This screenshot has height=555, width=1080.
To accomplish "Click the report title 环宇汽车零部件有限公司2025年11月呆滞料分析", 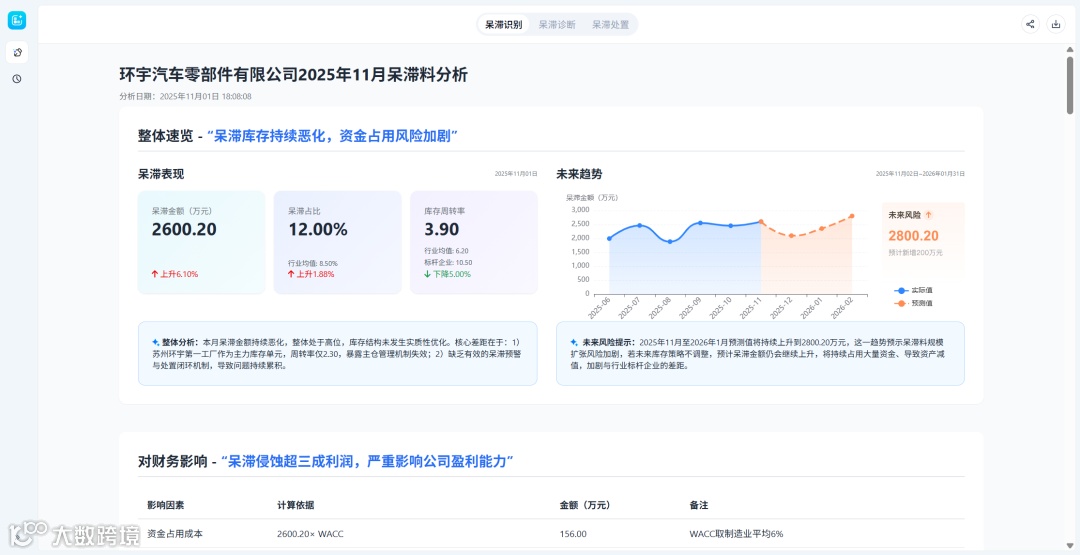I will coord(294,75).
